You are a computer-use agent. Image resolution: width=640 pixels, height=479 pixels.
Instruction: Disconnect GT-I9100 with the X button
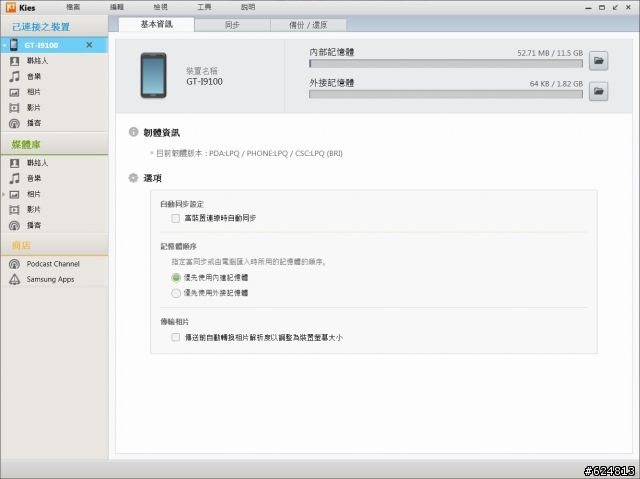(x=89, y=45)
